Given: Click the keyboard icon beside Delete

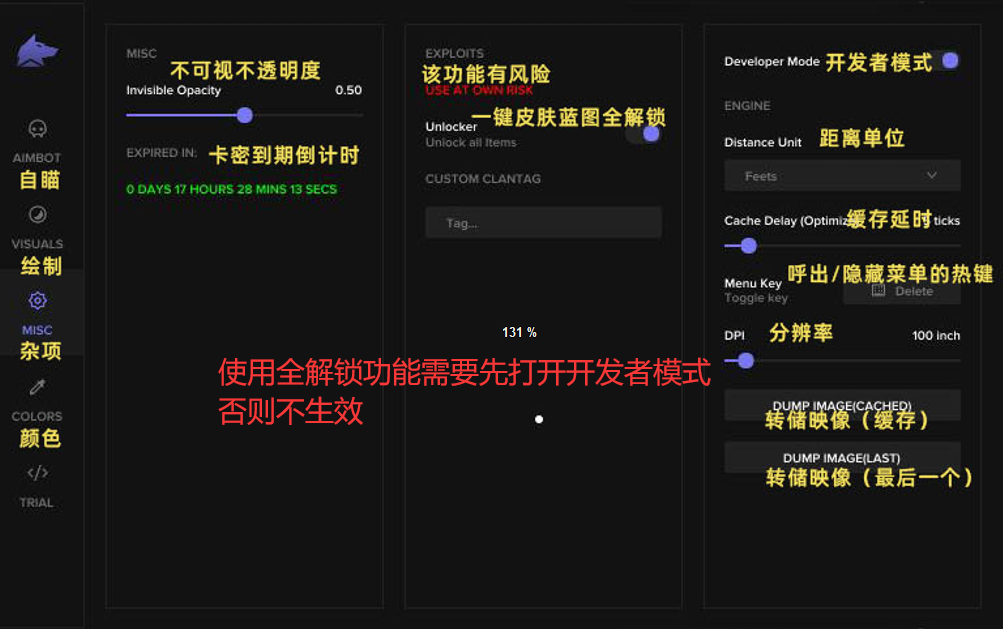Looking at the screenshot, I should click(879, 291).
